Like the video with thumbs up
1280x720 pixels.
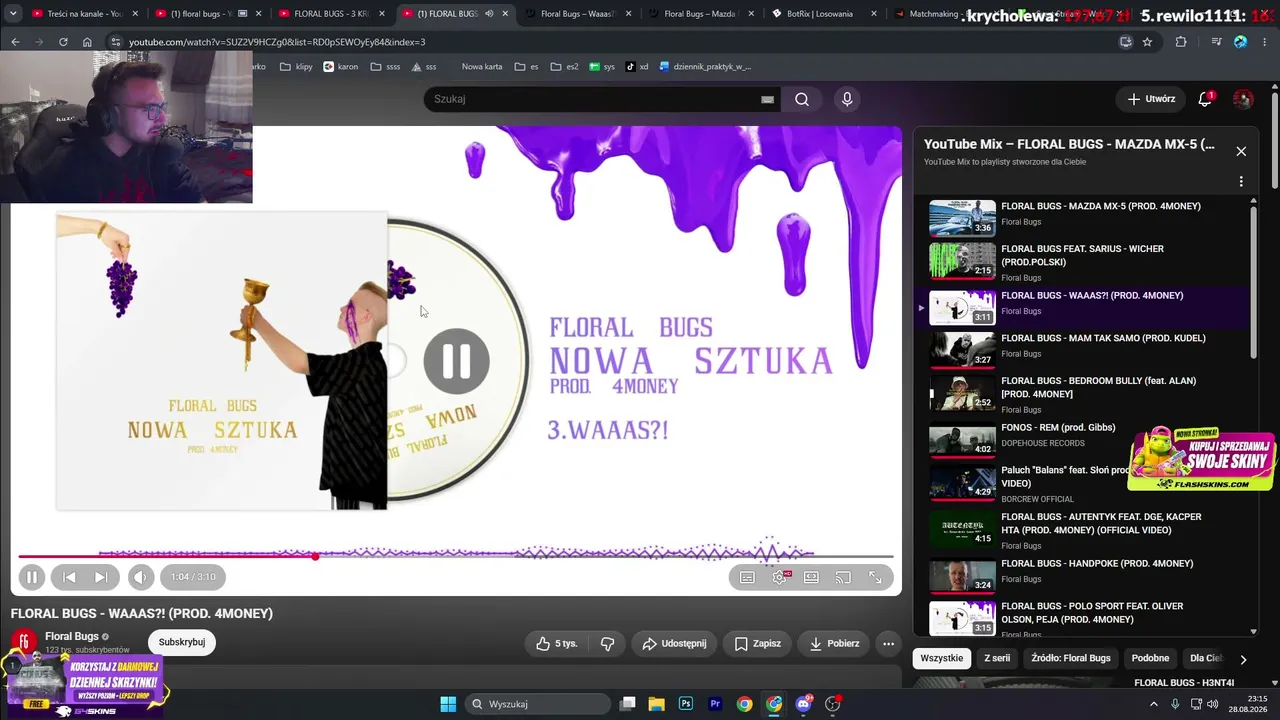tap(556, 644)
